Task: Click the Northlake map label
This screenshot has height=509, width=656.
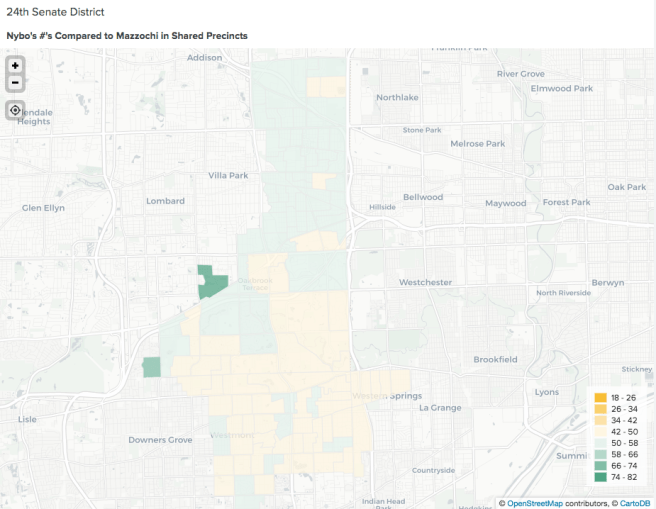Action: click(x=397, y=97)
